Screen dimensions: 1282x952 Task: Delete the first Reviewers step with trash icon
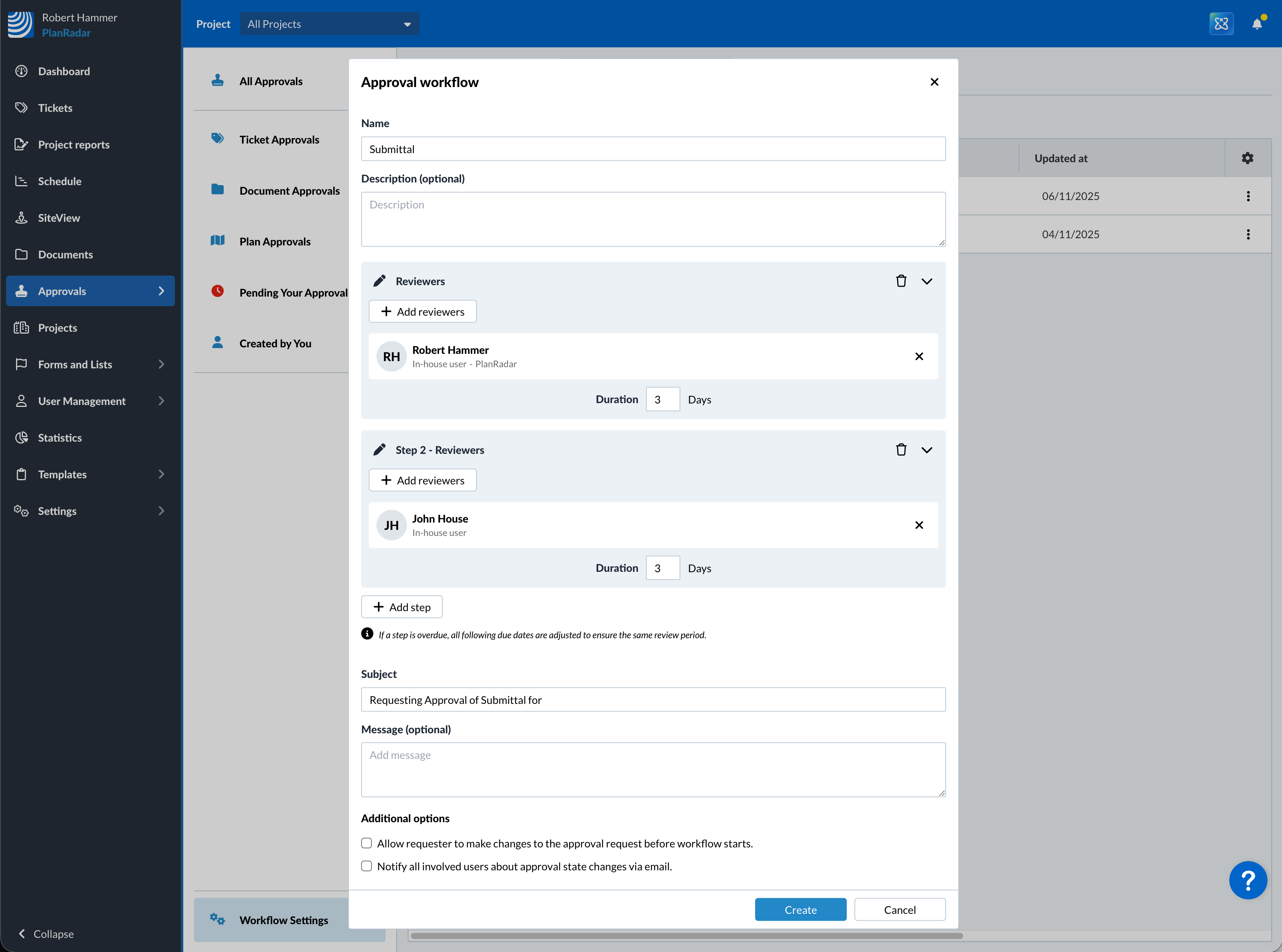click(901, 281)
